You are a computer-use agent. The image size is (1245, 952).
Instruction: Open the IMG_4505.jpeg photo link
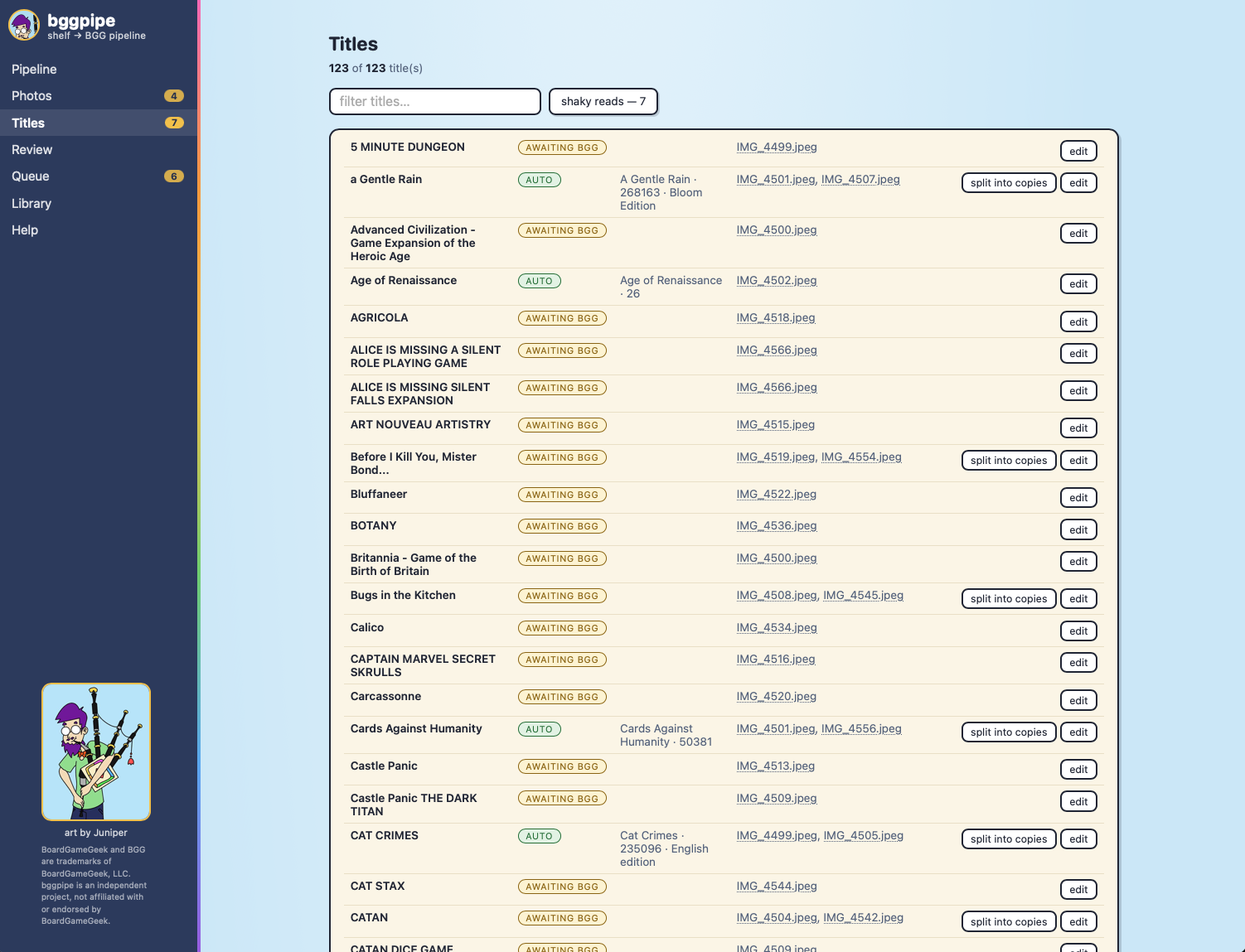click(x=864, y=835)
